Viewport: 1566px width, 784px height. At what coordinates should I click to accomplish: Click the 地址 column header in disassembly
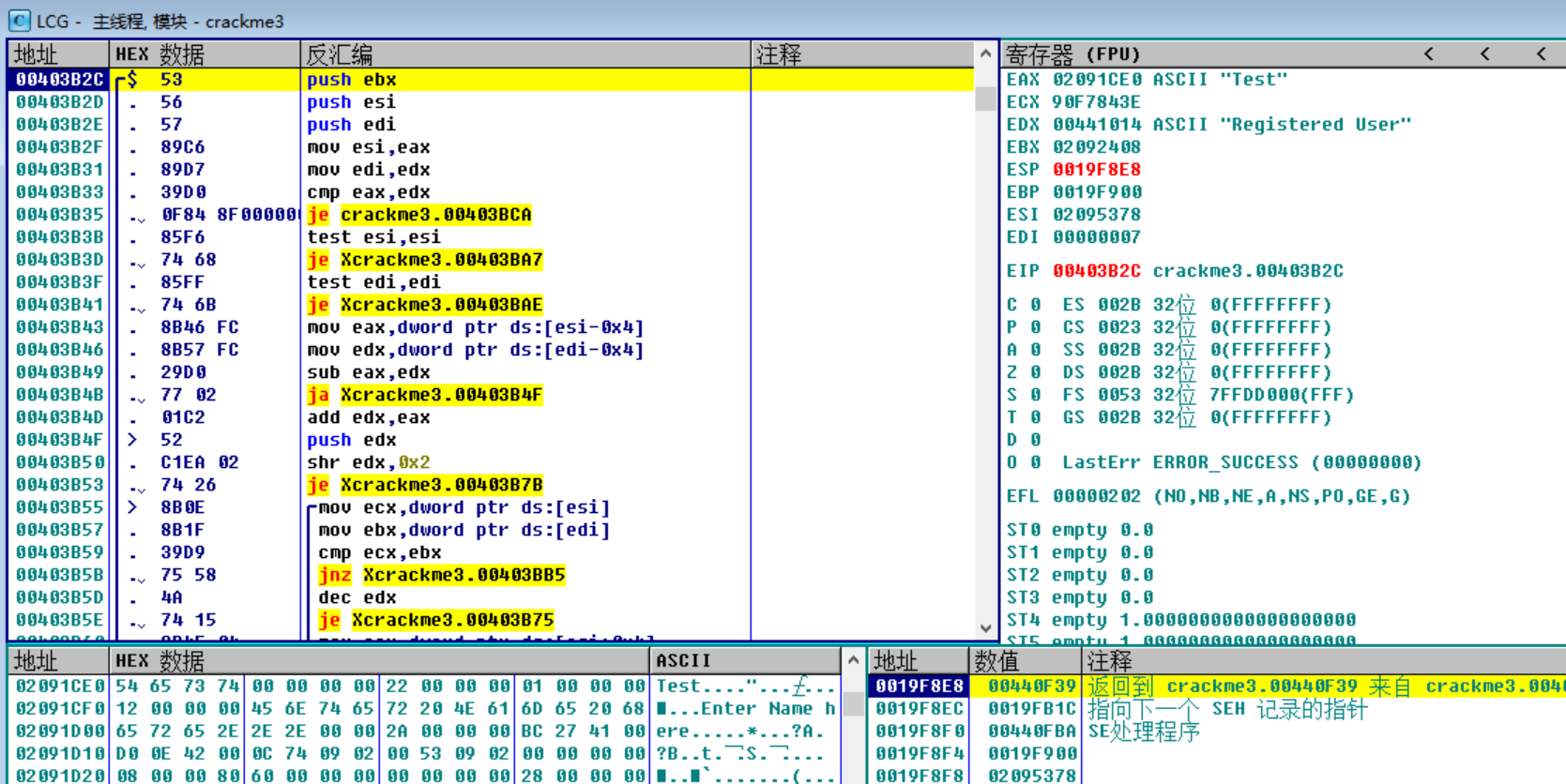pos(58,54)
